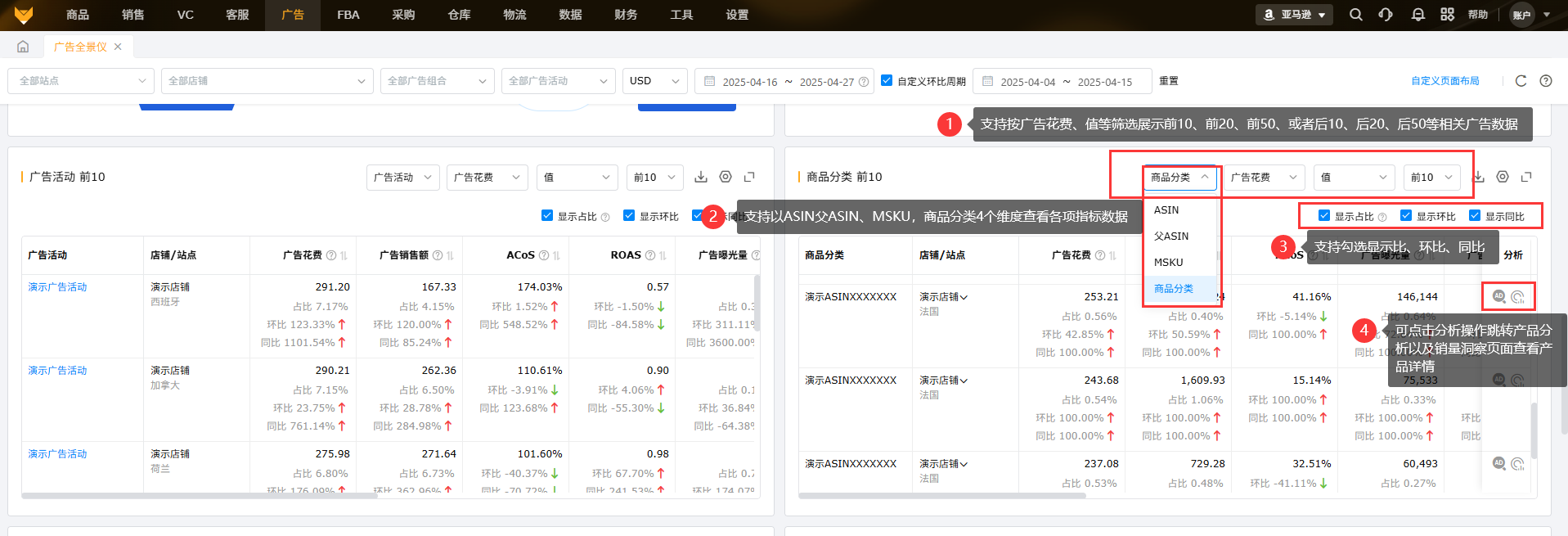Image resolution: width=1568 pixels, height=536 pixels.
Task: Open the notifications bell icon
Action: pos(1417,15)
